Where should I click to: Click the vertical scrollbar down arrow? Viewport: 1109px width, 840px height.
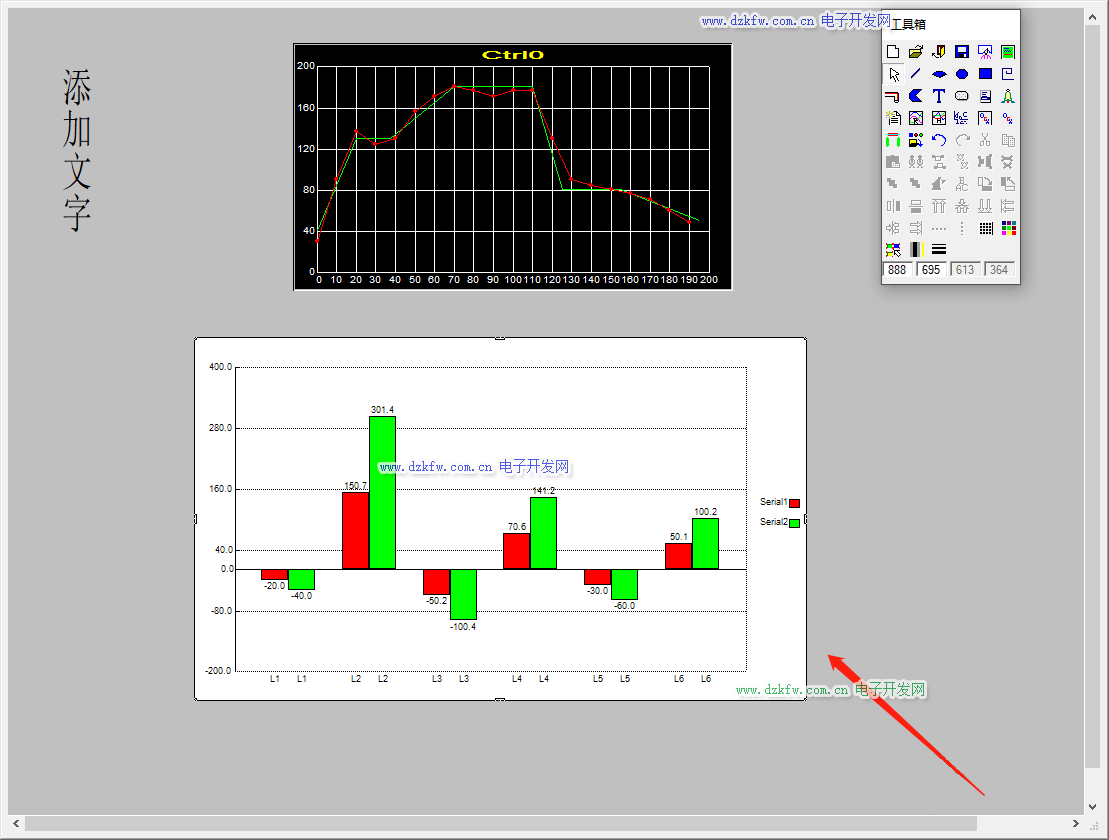1093,806
